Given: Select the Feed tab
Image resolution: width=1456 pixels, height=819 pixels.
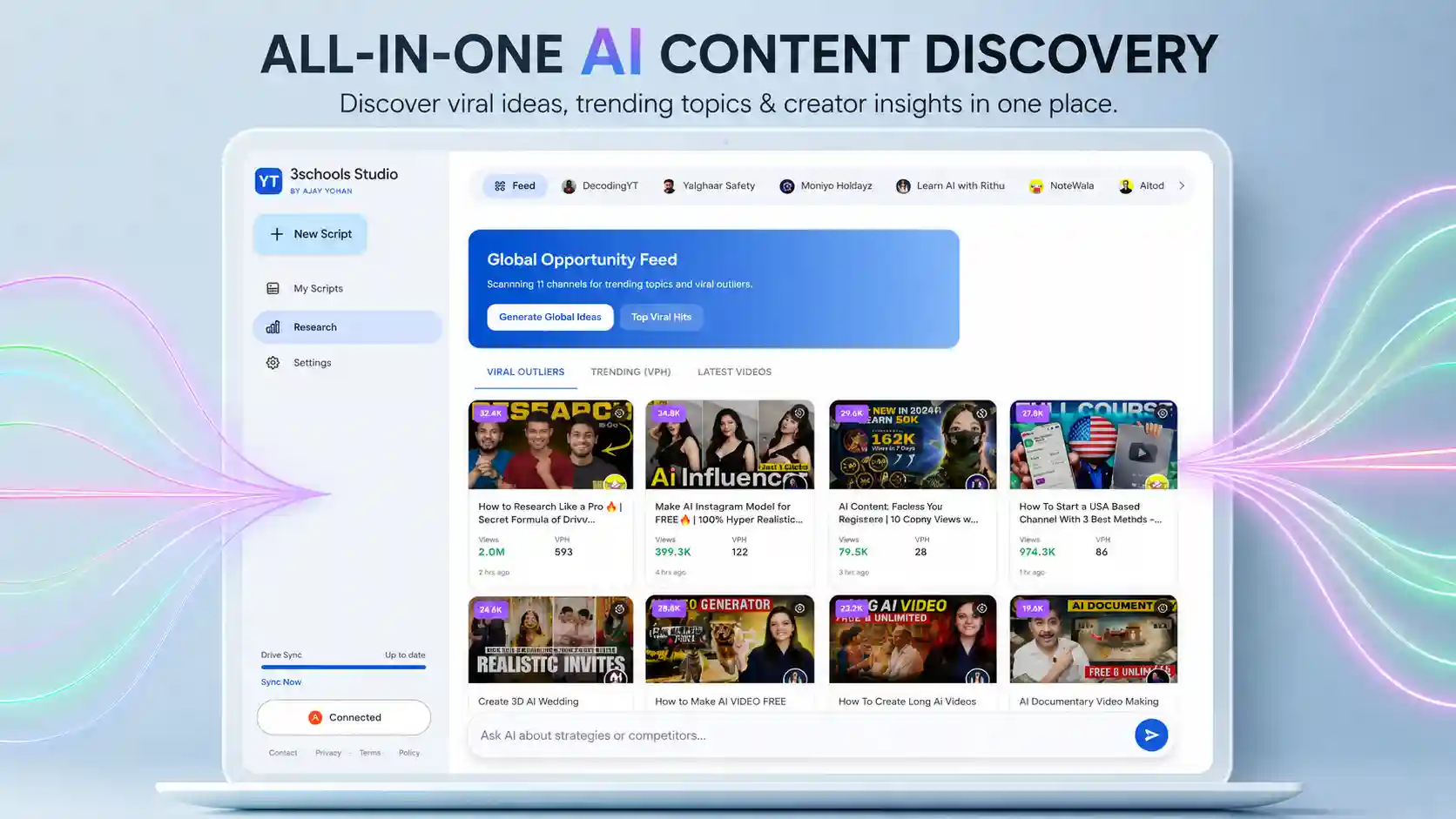Looking at the screenshot, I should [515, 186].
